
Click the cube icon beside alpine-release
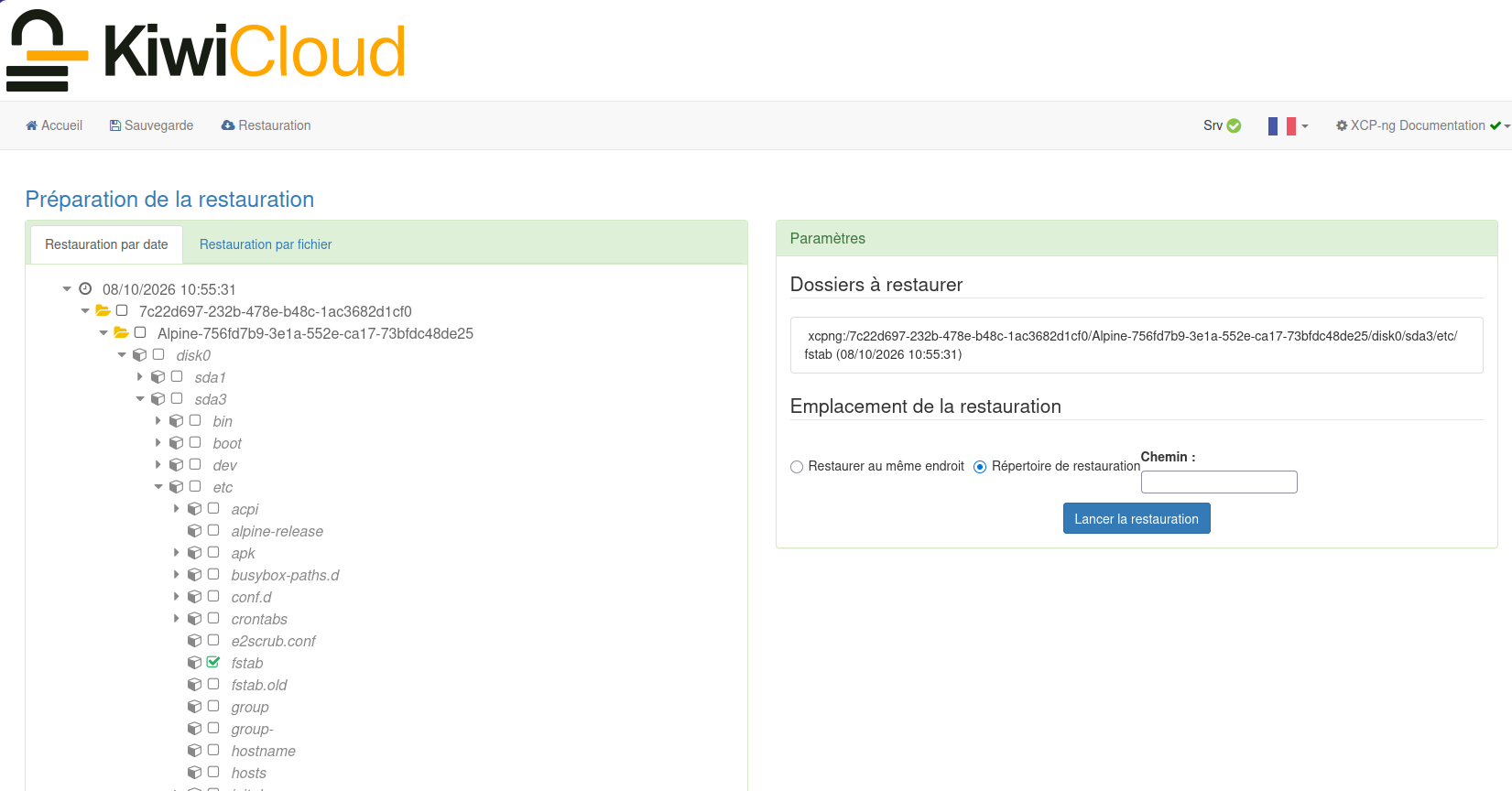pos(195,530)
